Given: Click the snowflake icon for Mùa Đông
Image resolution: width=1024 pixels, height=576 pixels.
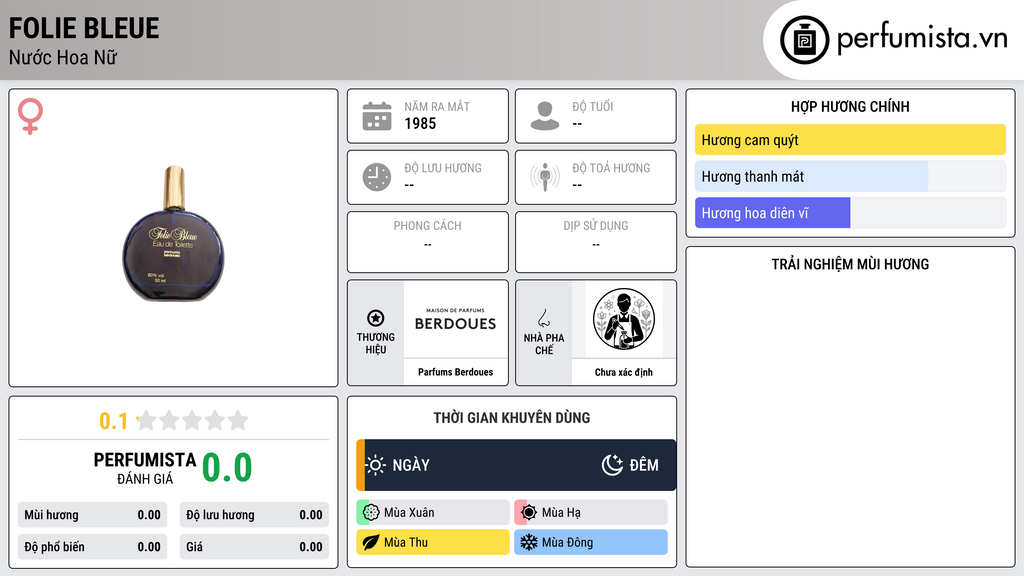Looking at the screenshot, I should pyautogui.click(x=529, y=542).
